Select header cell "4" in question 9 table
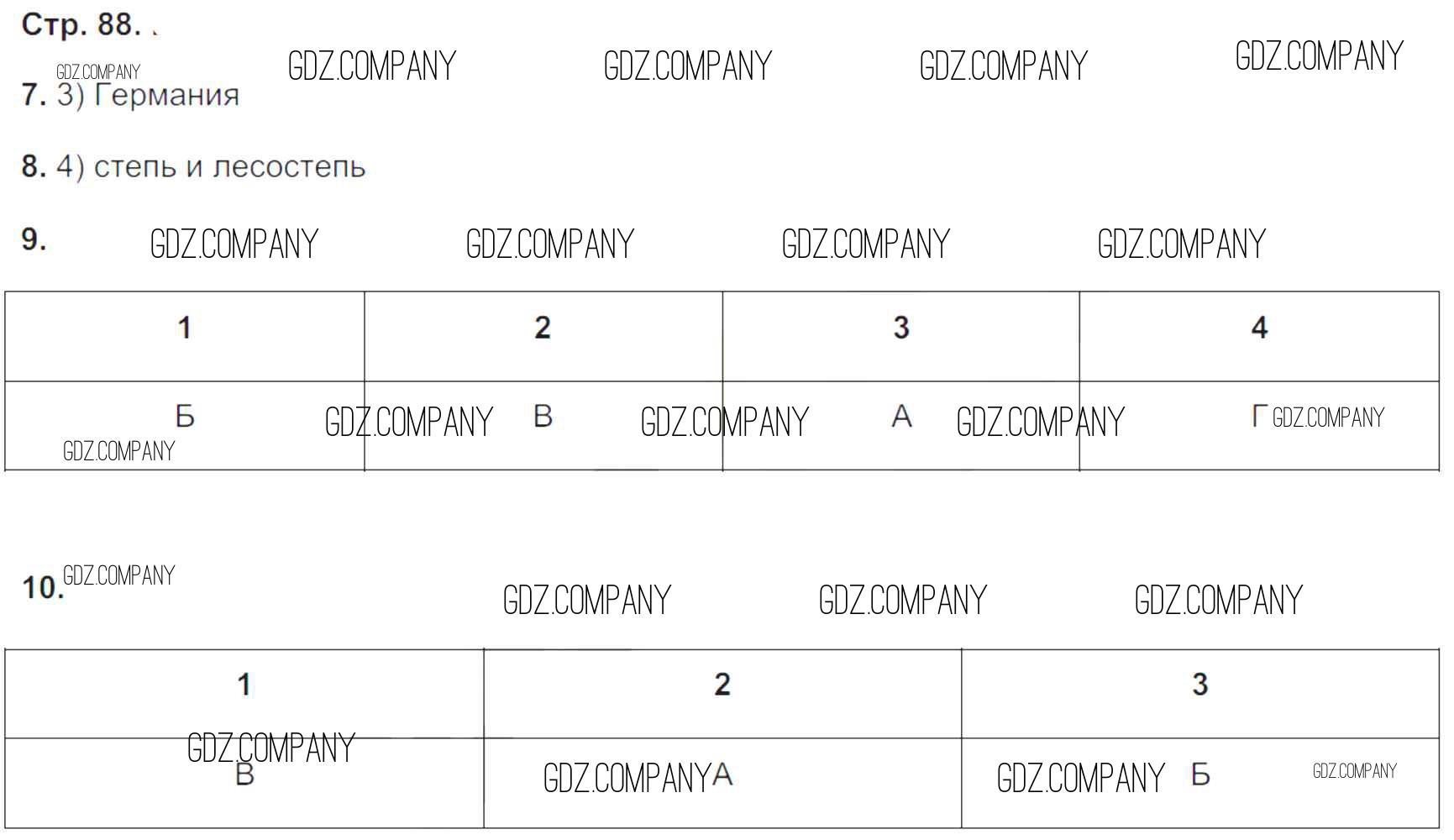 [x=1259, y=328]
